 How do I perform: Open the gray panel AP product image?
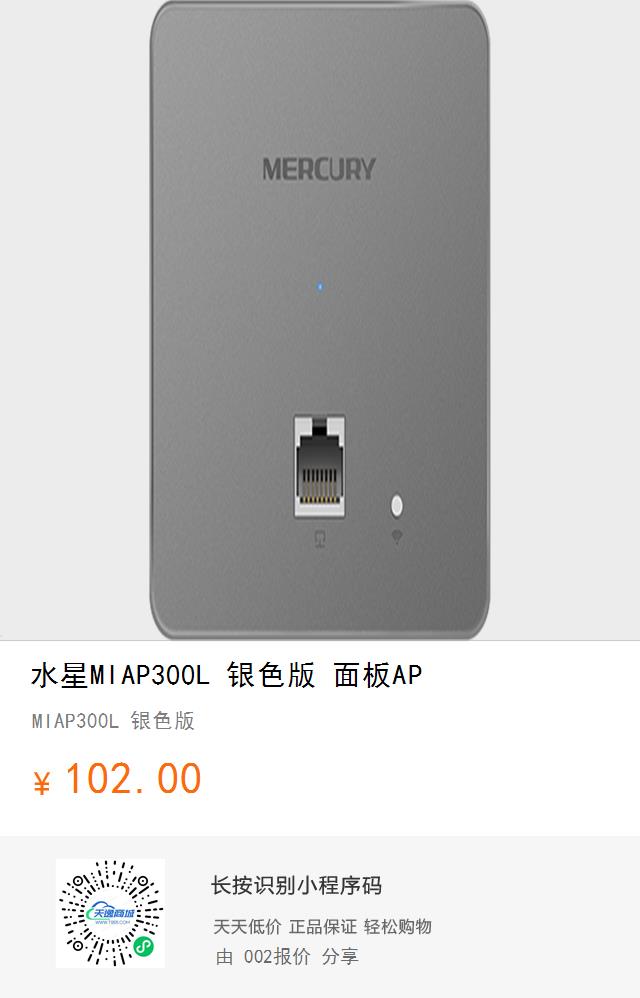pos(320,320)
